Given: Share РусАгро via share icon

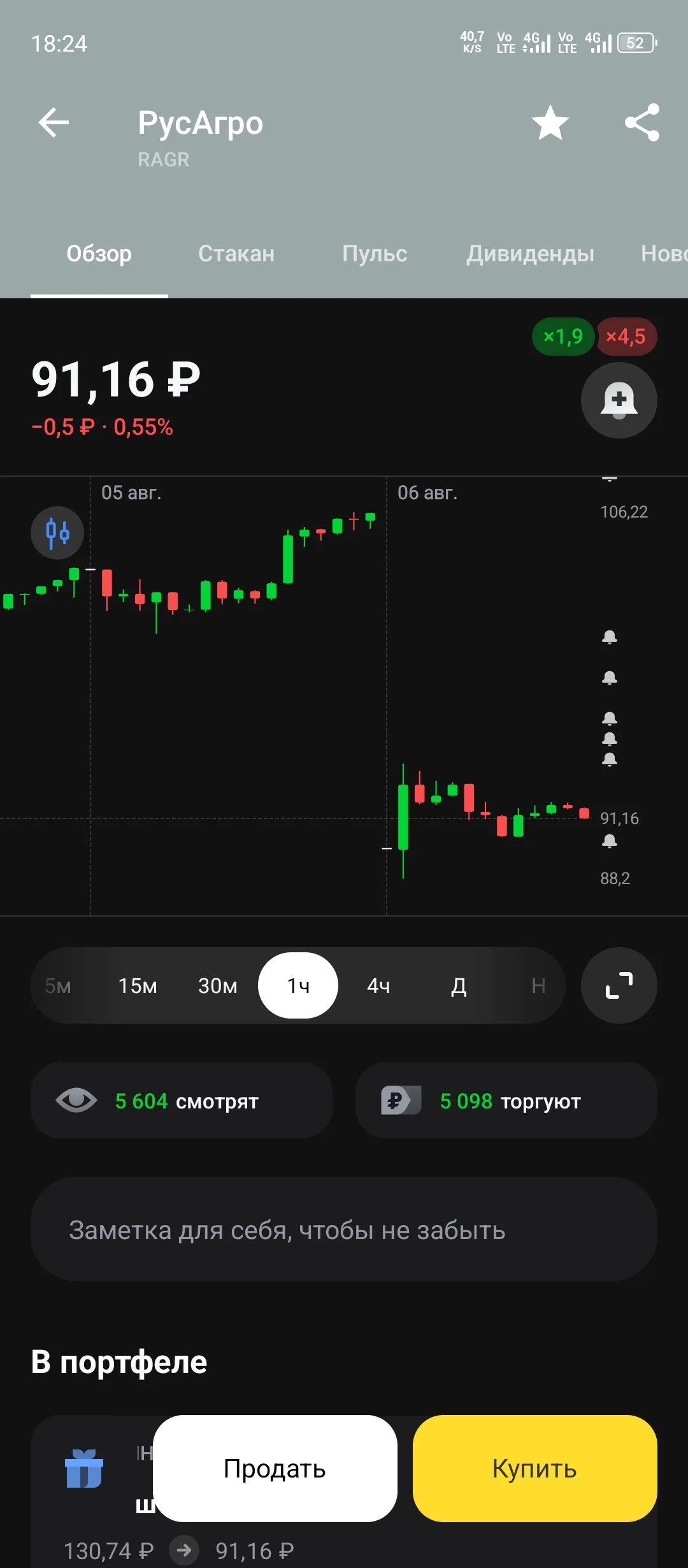Looking at the screenshot, I should click(x=642, y=122).
